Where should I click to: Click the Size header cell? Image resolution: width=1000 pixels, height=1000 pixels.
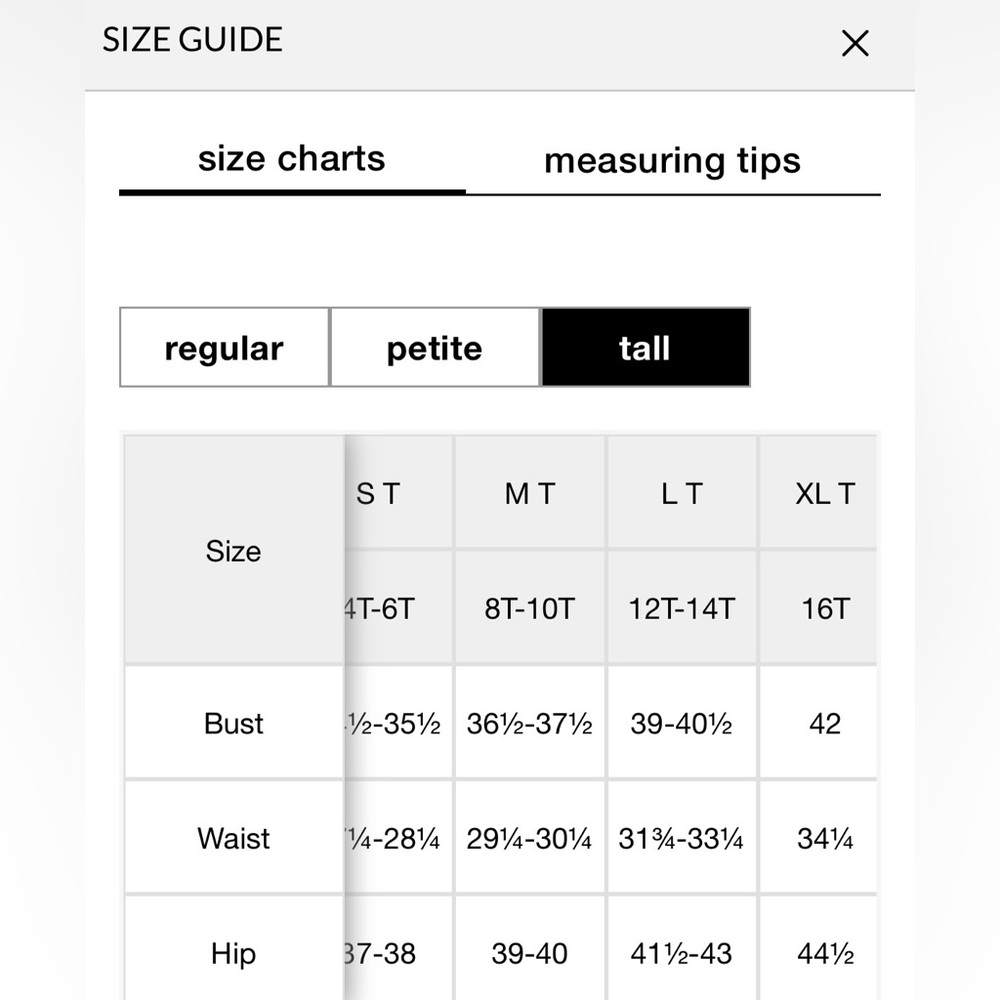(x=234, y=550)
